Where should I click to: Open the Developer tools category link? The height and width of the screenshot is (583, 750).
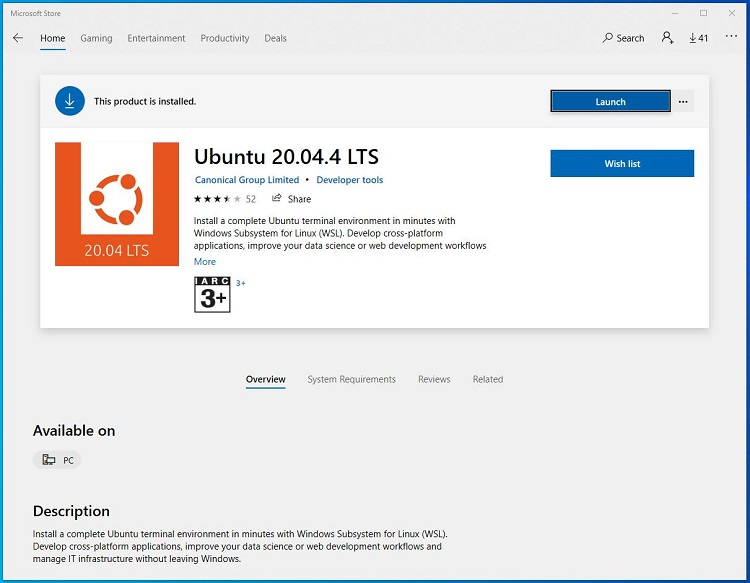click(x=350, y=180)
